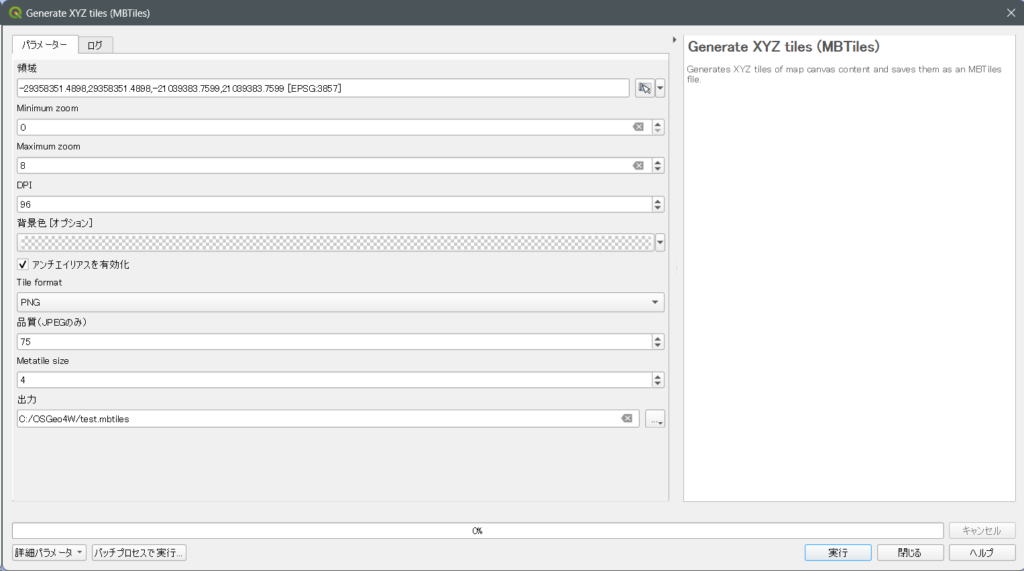Browse for output file with the ellipsis button
Screen dimensions: 1024x571
655,419
